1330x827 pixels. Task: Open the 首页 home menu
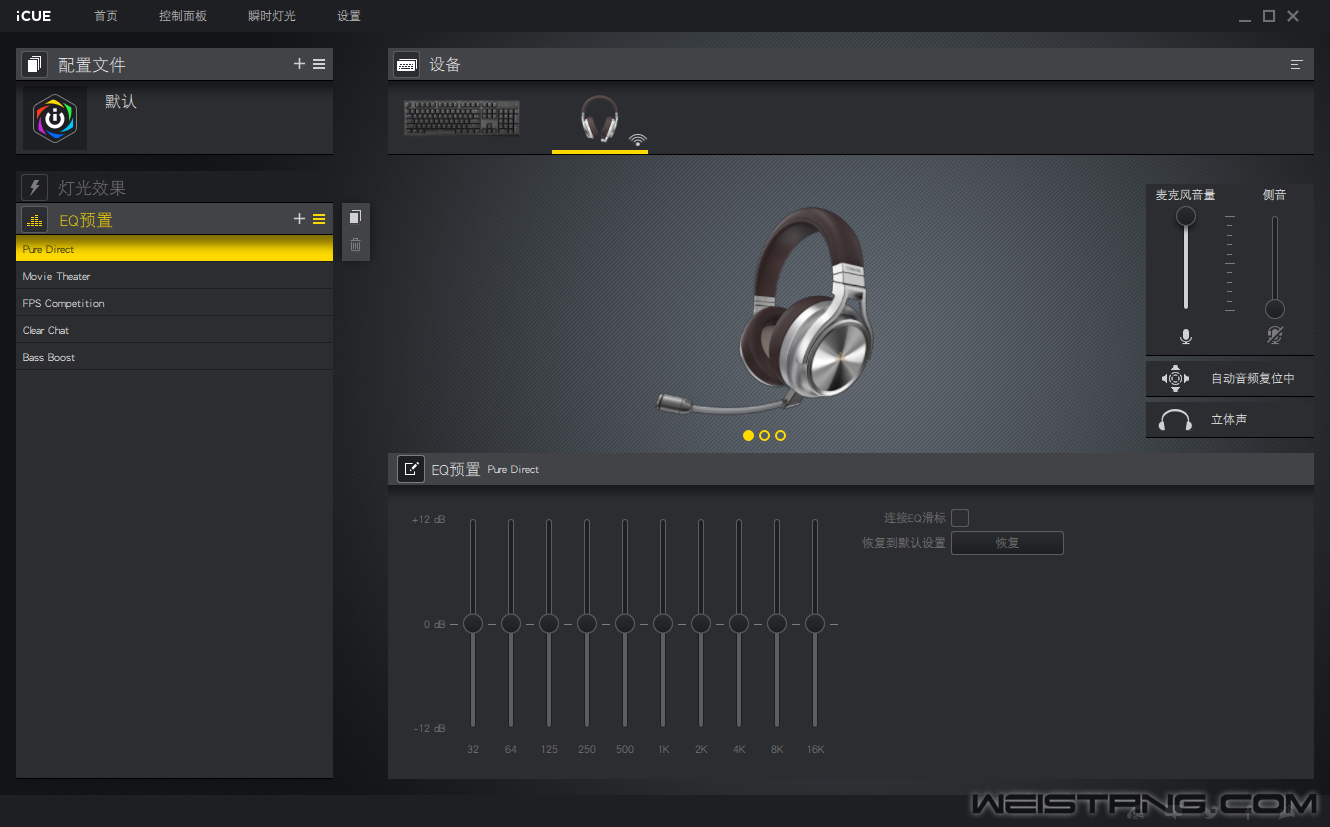(x=106, y=16)
